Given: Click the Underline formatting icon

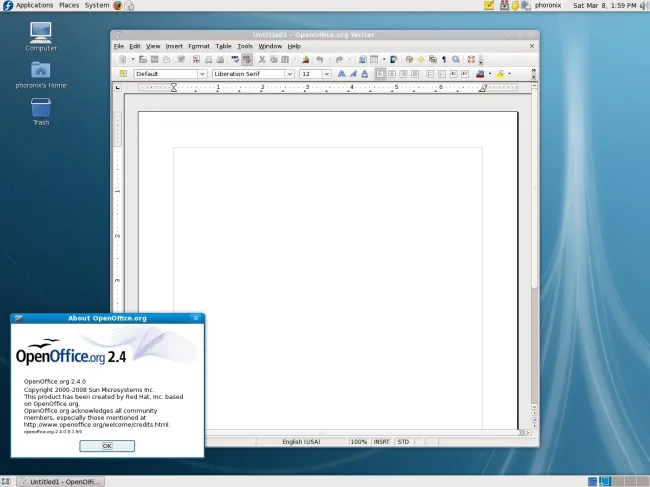Looking at the screenshot, I should click(365, 74).
